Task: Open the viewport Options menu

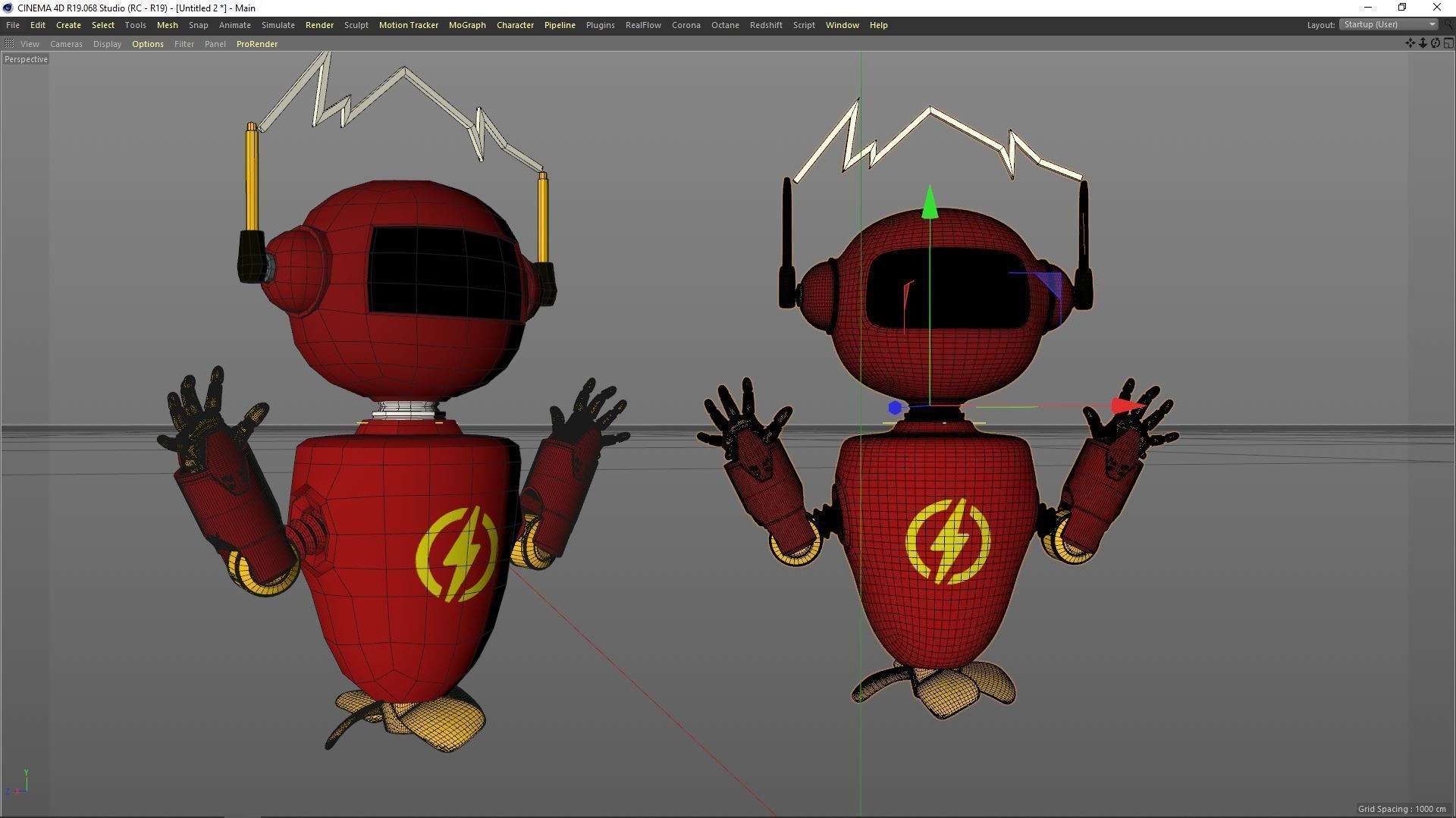Action: [147, 44]
